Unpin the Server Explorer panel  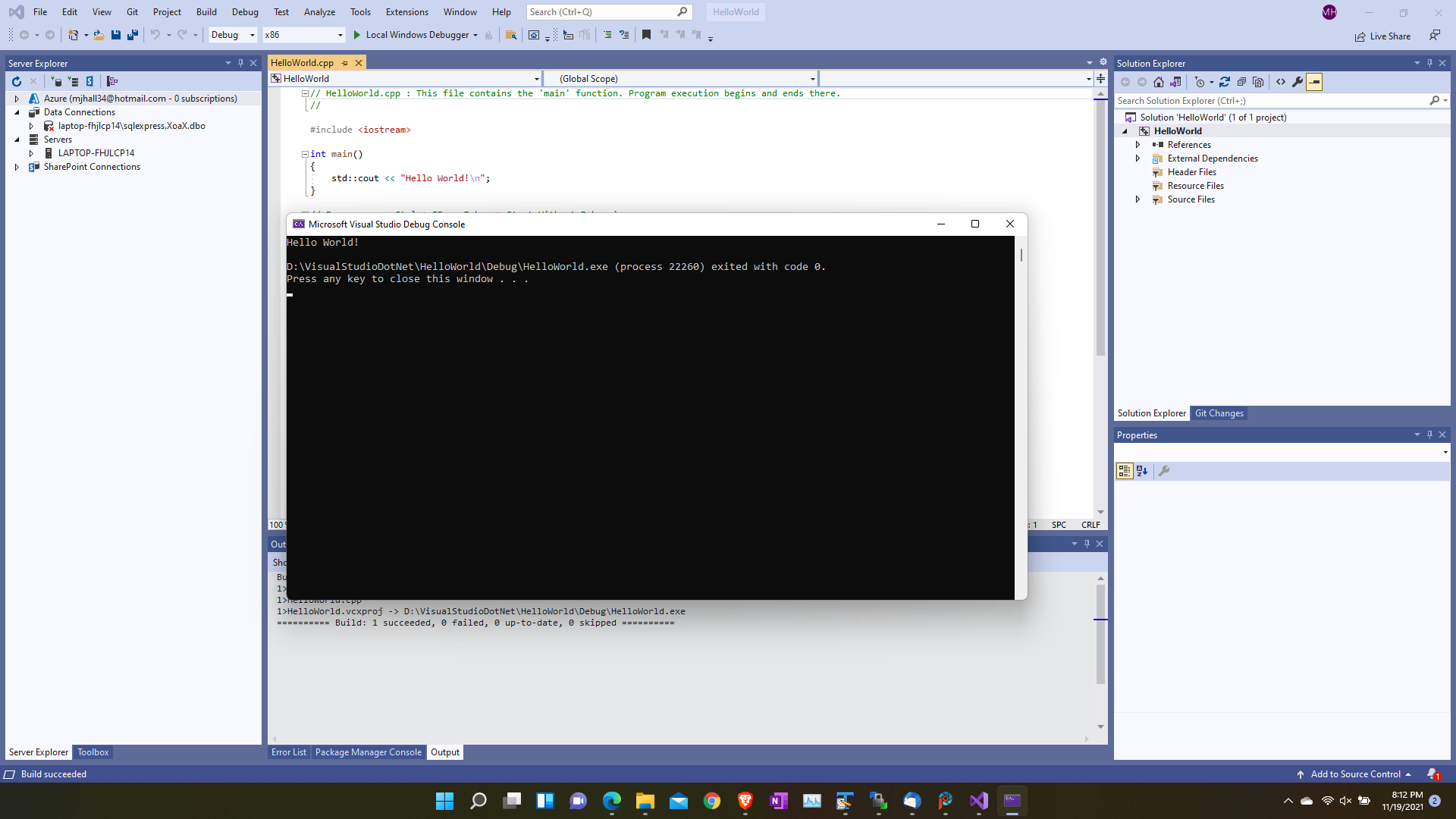(240, 63)
